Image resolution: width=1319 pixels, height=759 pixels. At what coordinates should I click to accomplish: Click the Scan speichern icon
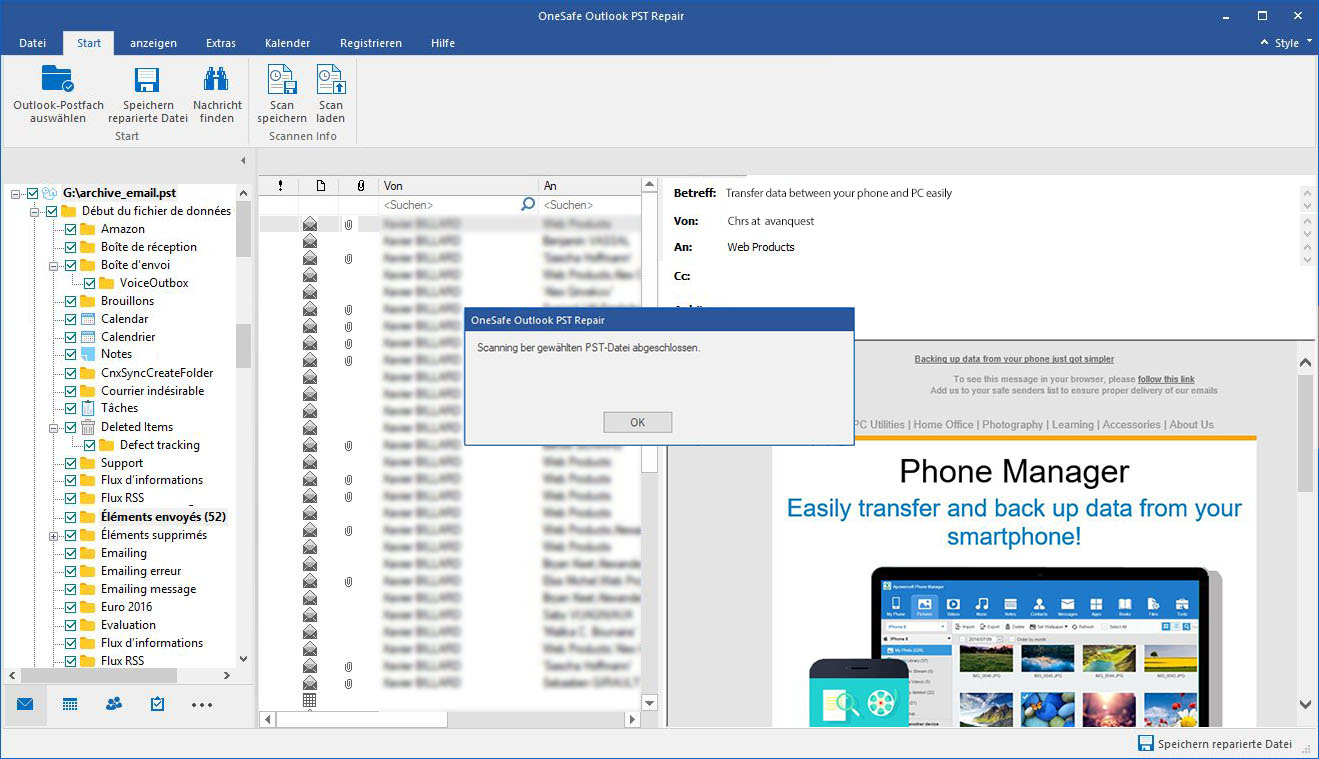click(282, 79)
